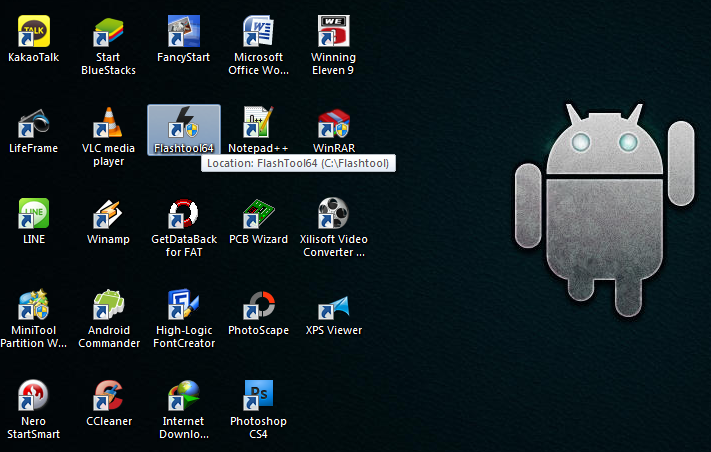Select the Notepad++ shortcut icon
This screenshot has height=452, width=711.
pyautogui.click(x=258, y=123)
